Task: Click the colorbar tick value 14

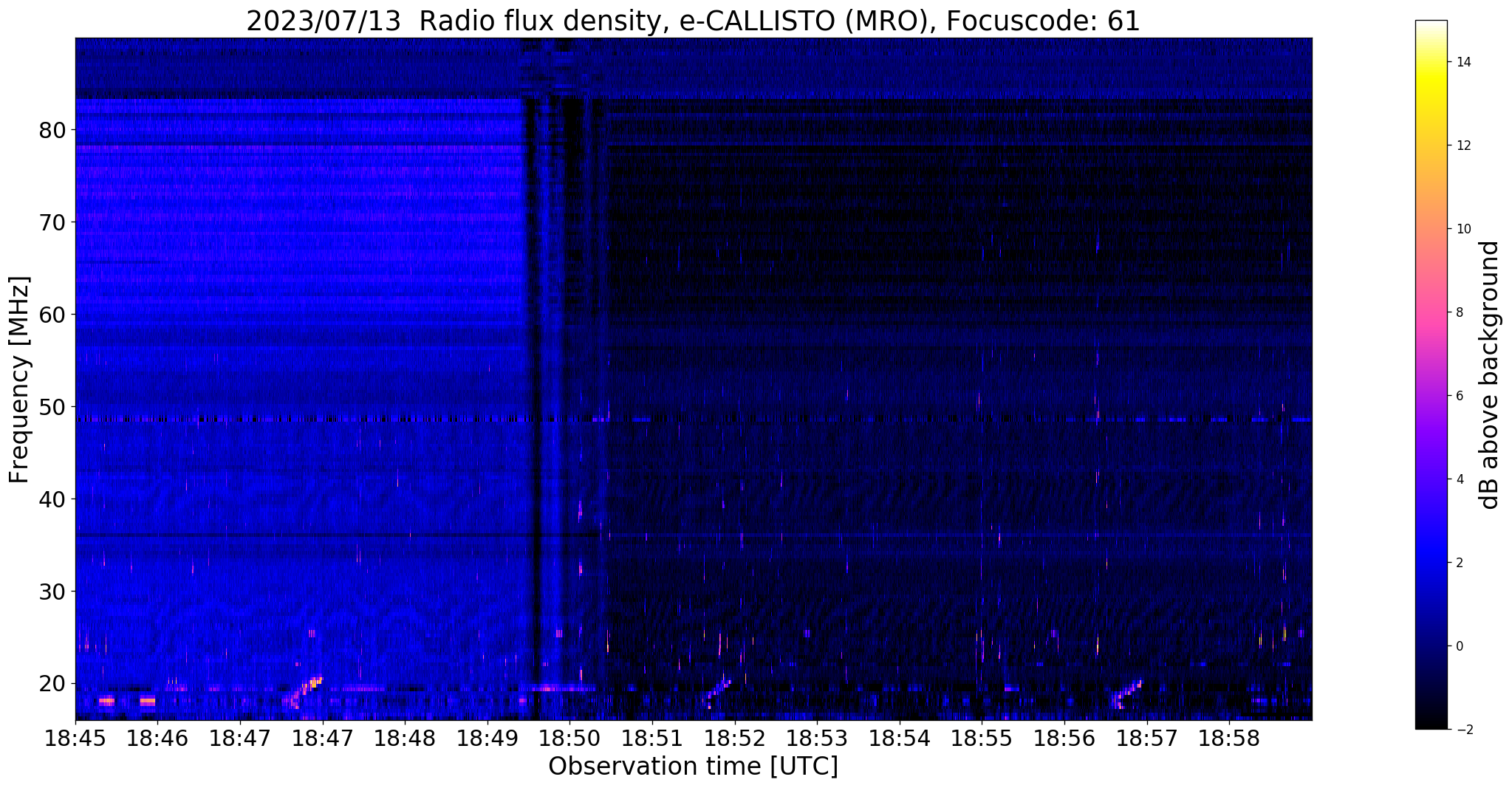Action: (1463, 62)
